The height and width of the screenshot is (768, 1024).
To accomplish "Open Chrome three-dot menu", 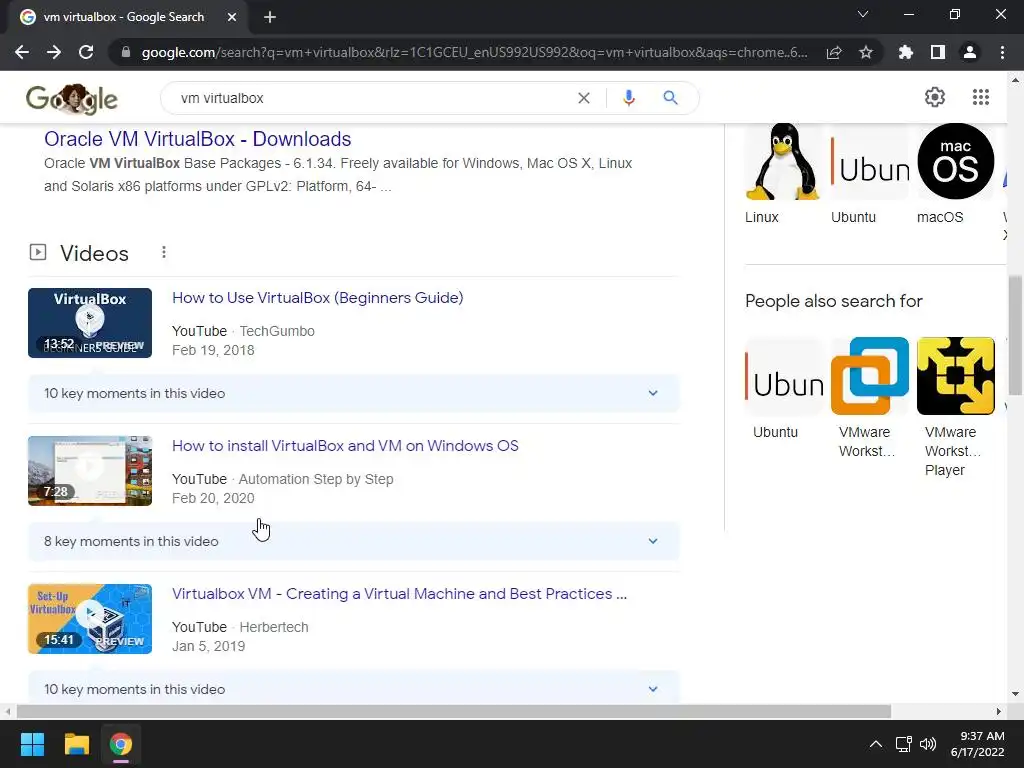I will point(1002,52).
